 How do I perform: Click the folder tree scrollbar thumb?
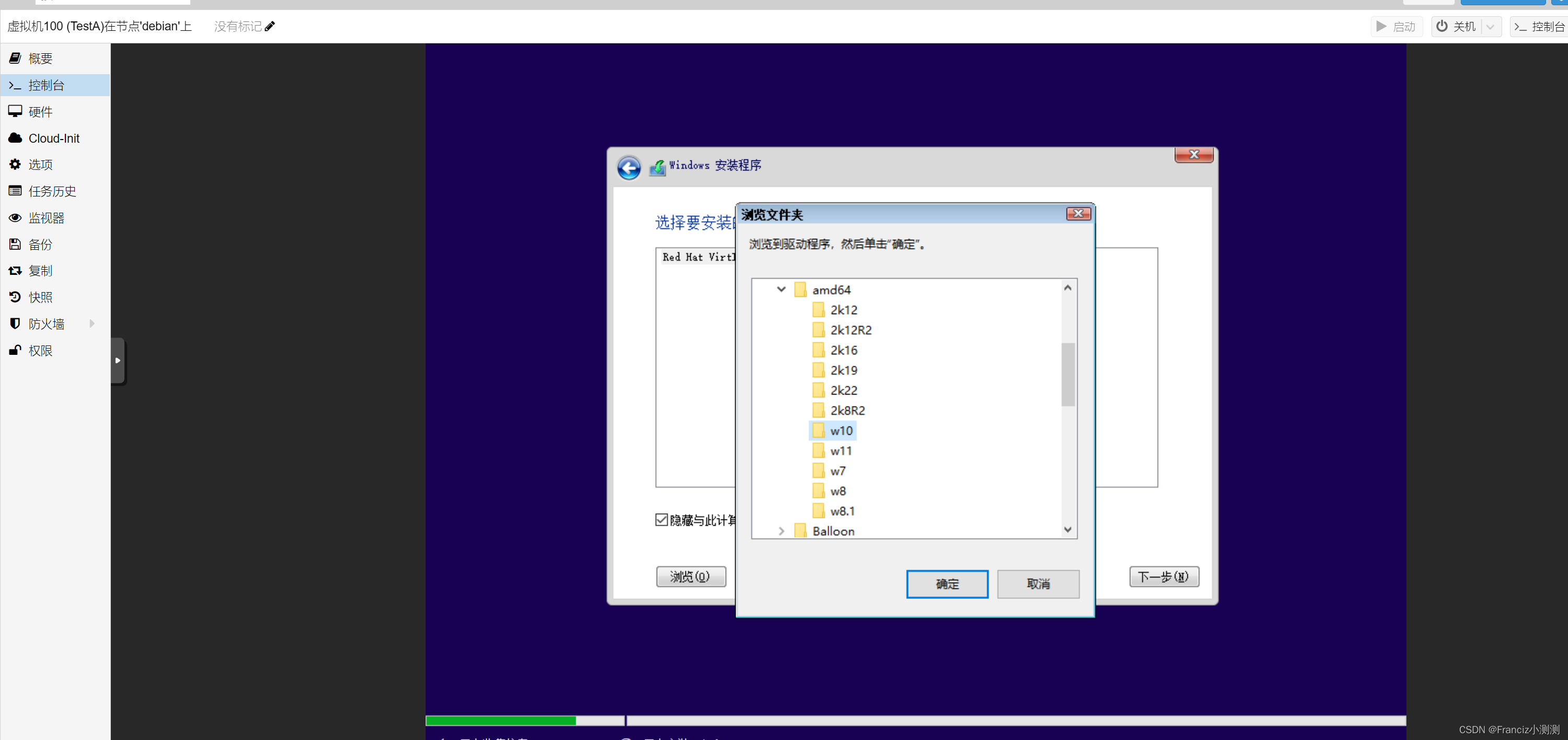point(1068,374)
